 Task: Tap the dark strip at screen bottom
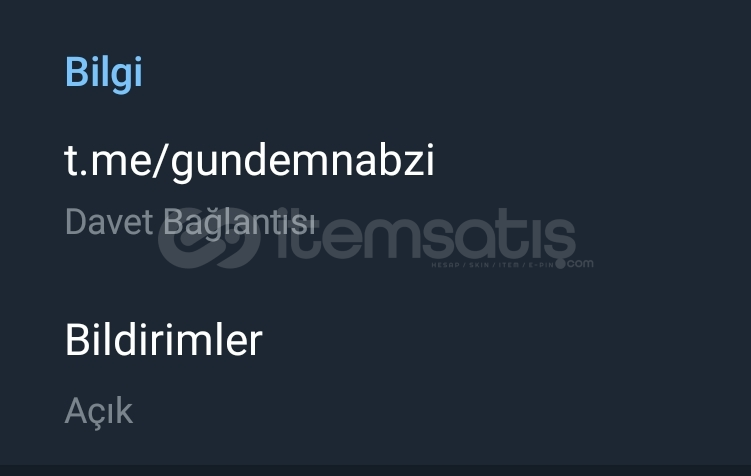(x=376, y=470)
